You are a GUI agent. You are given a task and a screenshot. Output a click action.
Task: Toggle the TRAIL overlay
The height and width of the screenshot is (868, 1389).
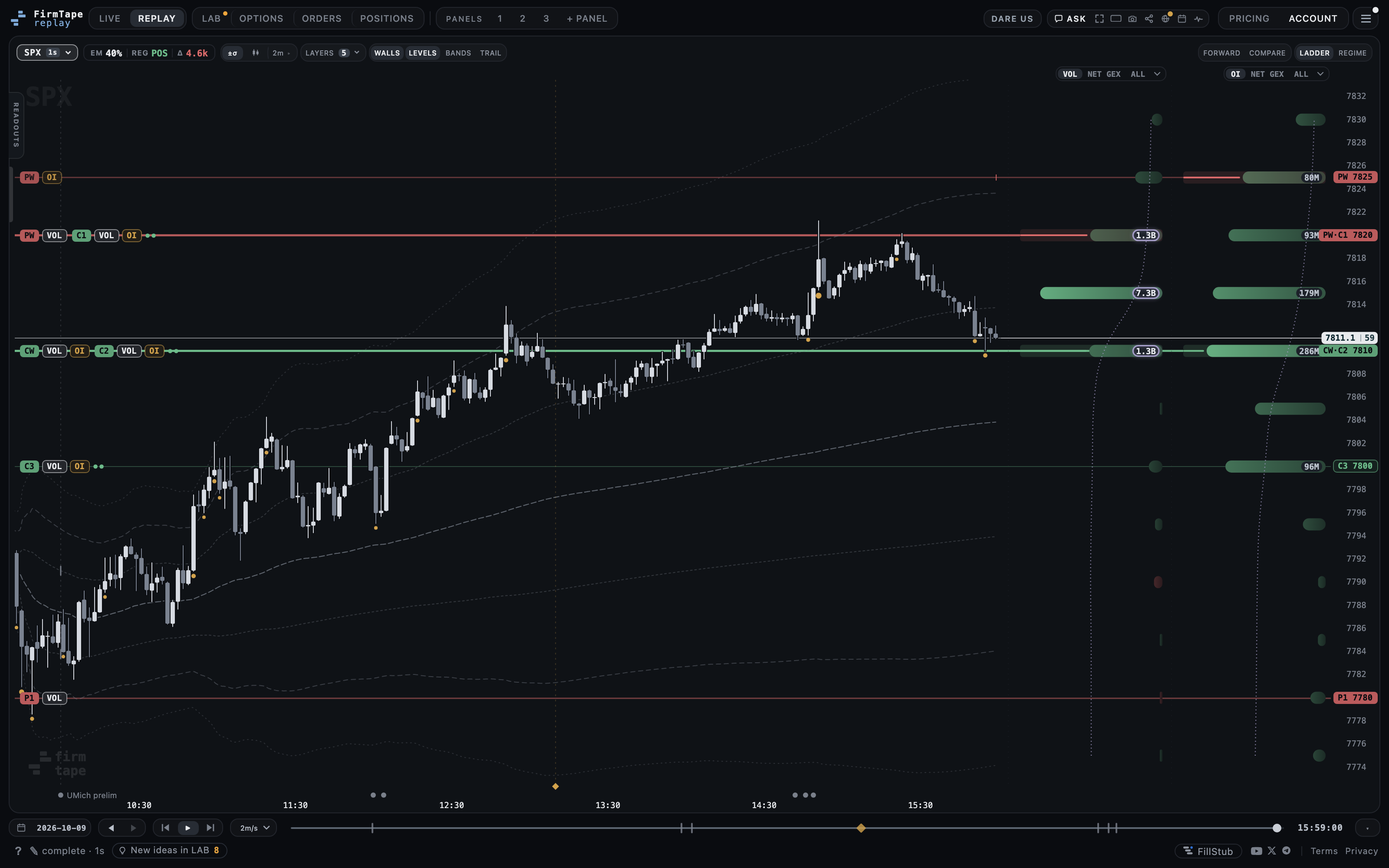490,53
